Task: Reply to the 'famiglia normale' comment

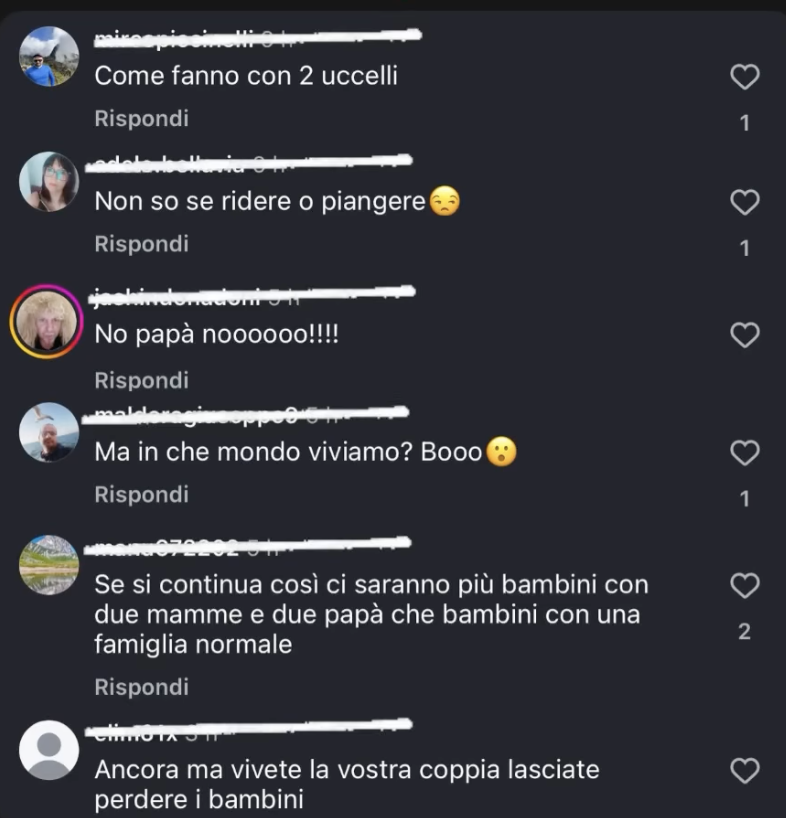Action: coord(141,687)
